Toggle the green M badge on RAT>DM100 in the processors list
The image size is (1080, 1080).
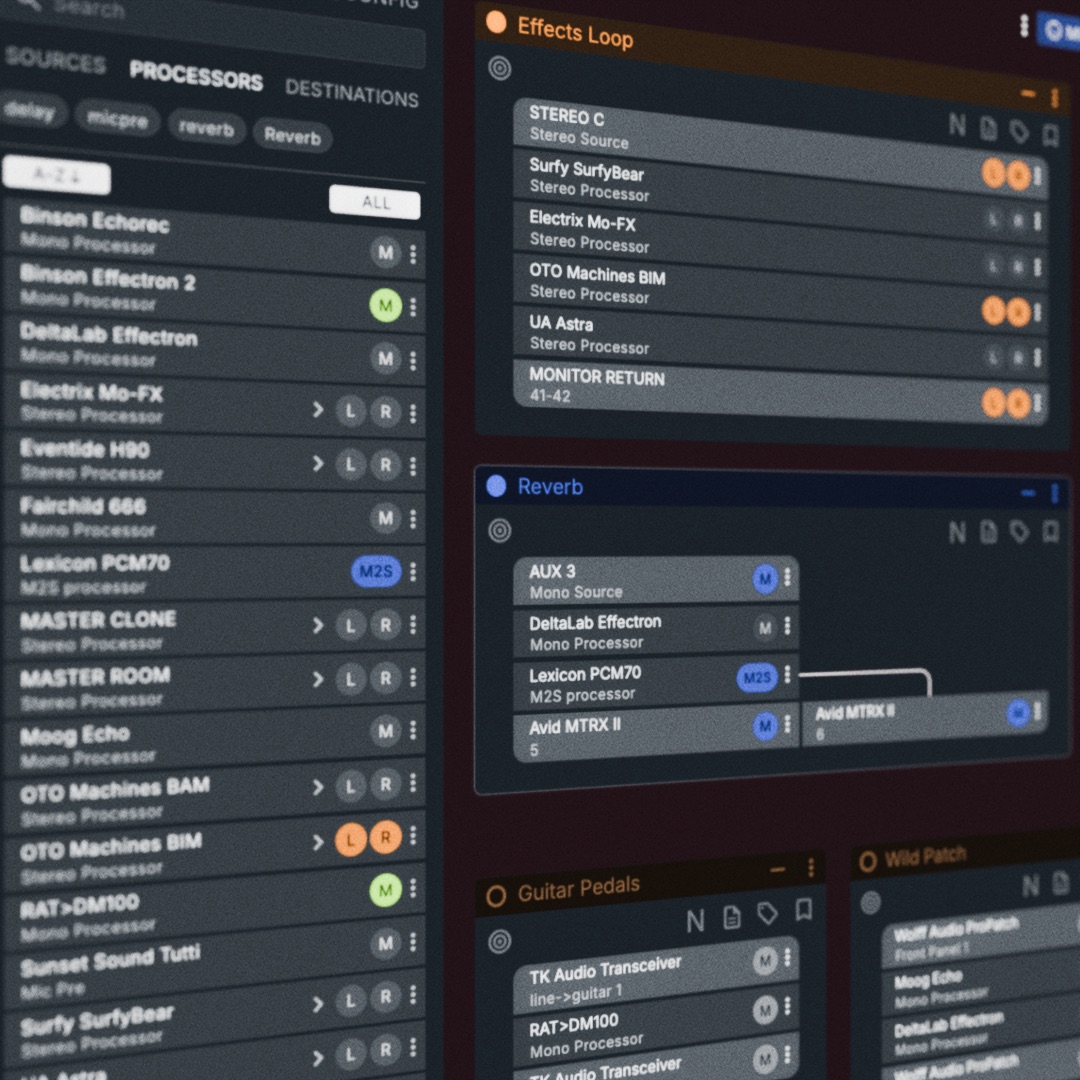(386, 890)
